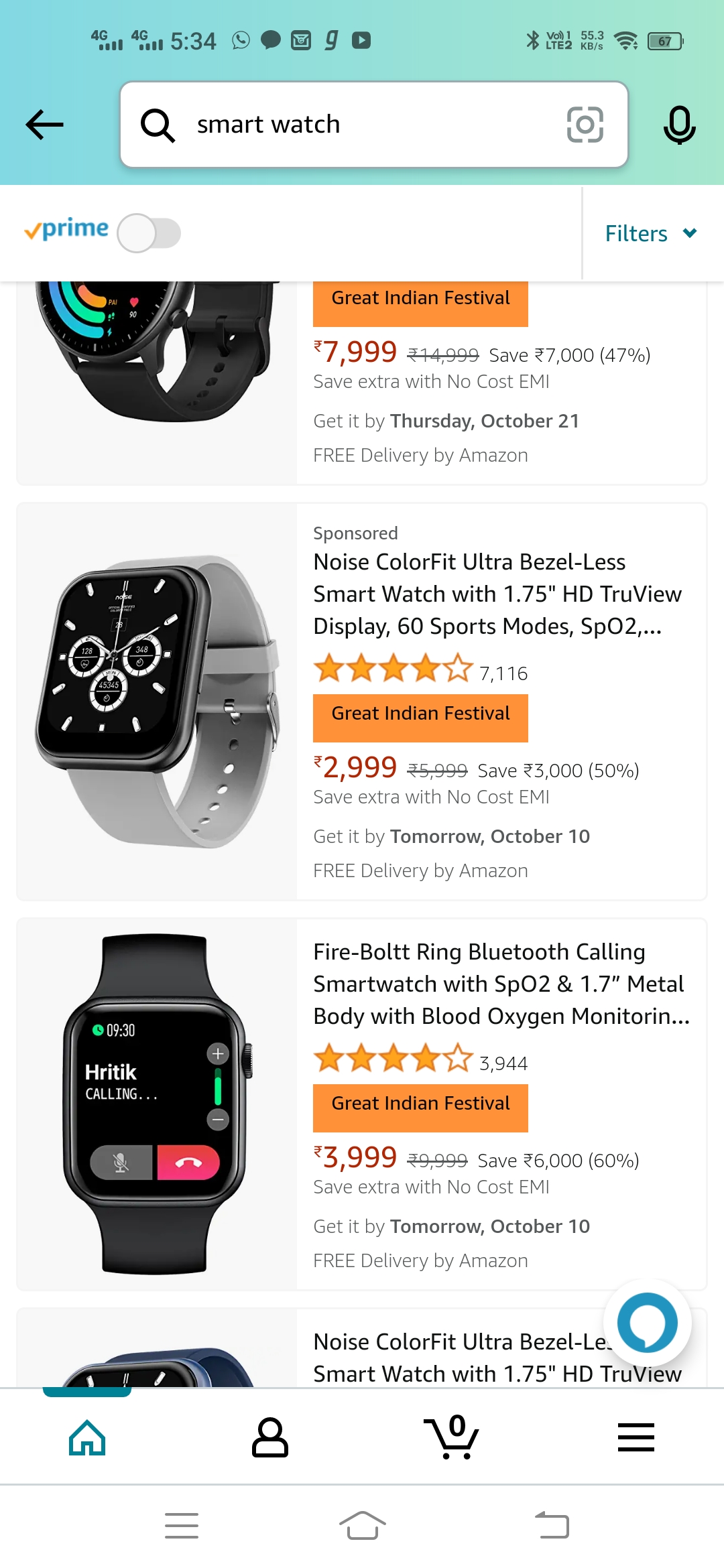The width and height of the screenshot is (724, 1568).
Task: Open camera scan search icon
Action: pos(585,125)
